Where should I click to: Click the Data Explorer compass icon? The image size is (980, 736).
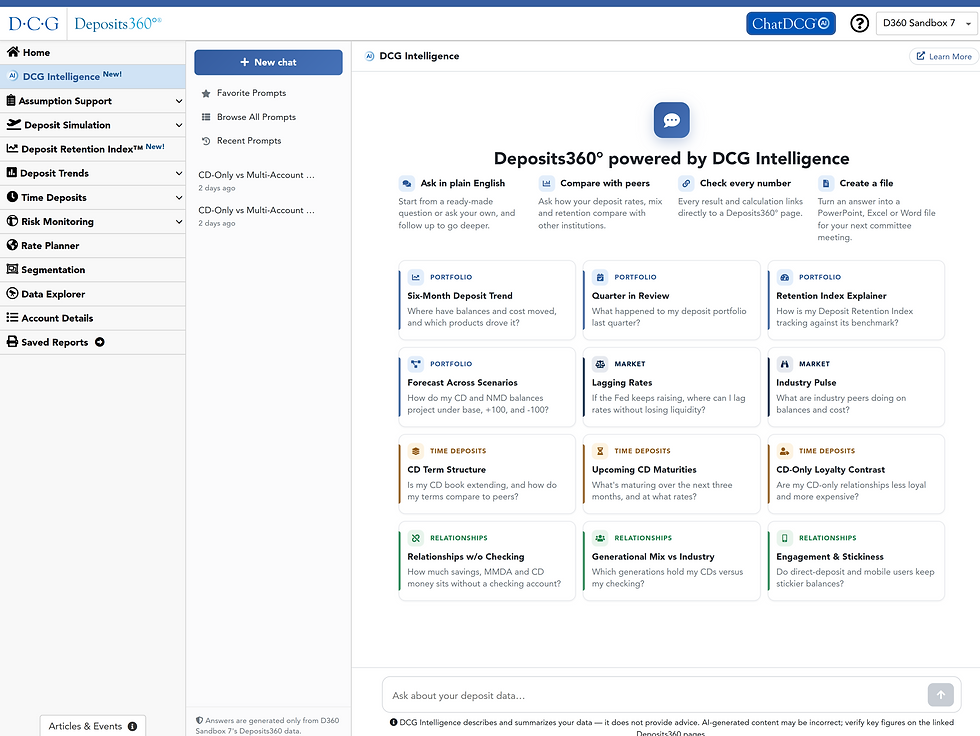(12, 294)
